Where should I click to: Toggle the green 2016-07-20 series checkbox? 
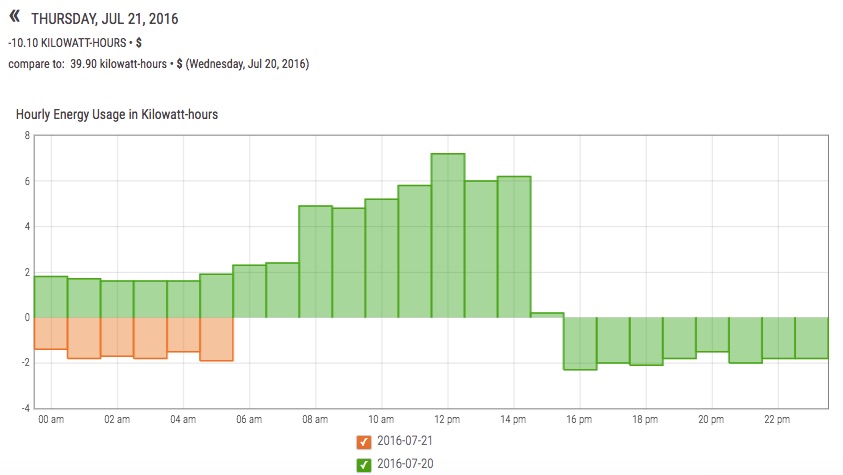tap(363, 464)
